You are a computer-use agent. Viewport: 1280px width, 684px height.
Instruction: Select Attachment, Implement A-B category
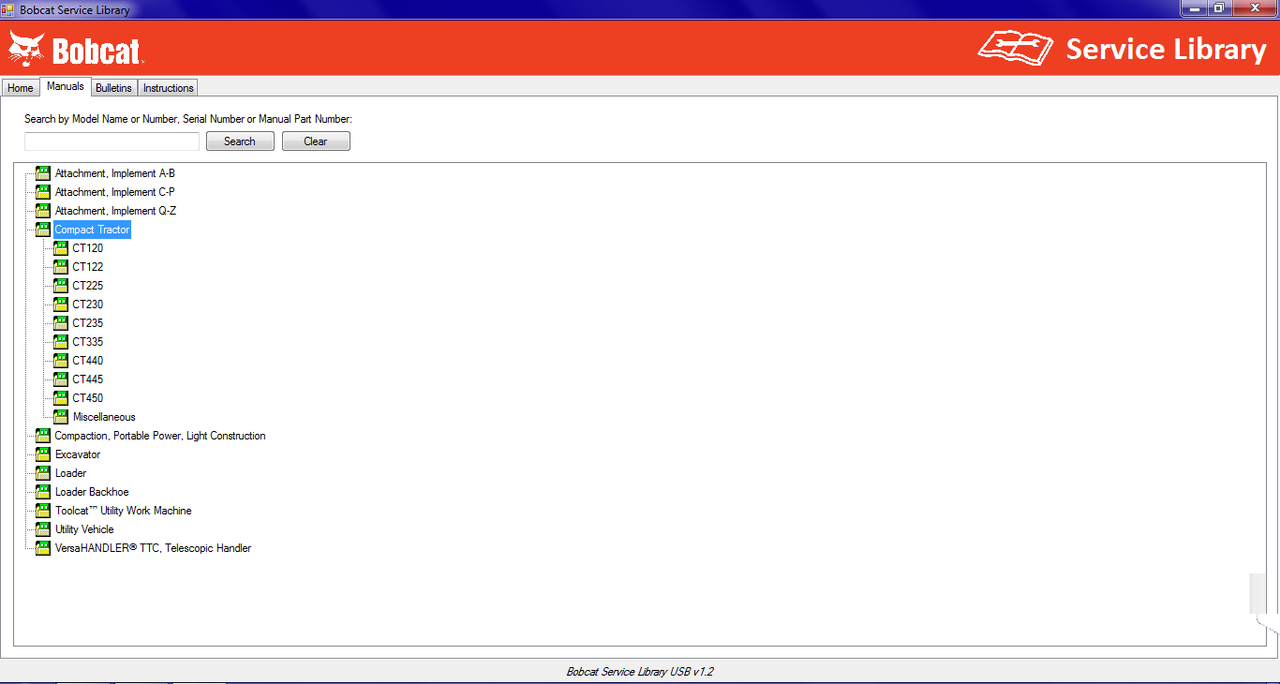115,173
